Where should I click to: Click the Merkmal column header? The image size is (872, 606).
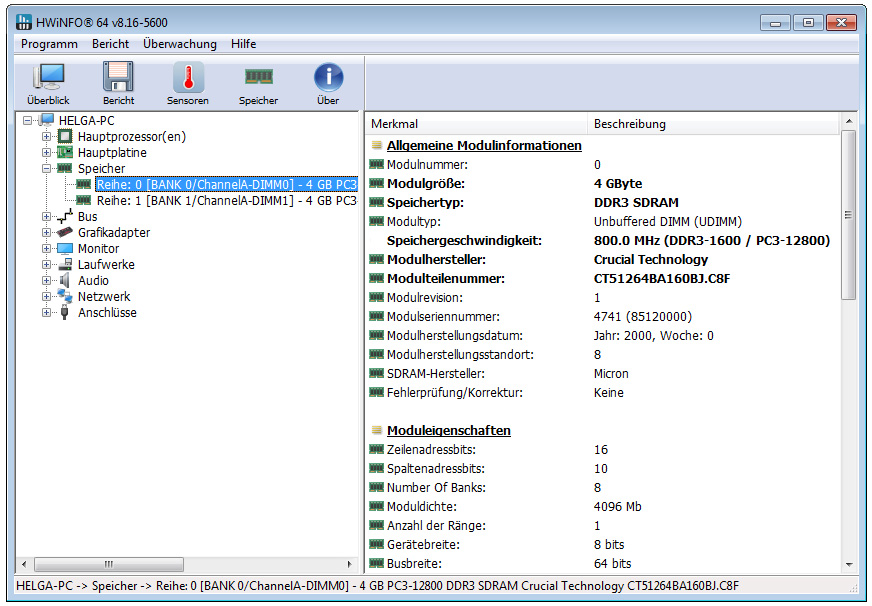pyautogui.click(x=394, y=124)
